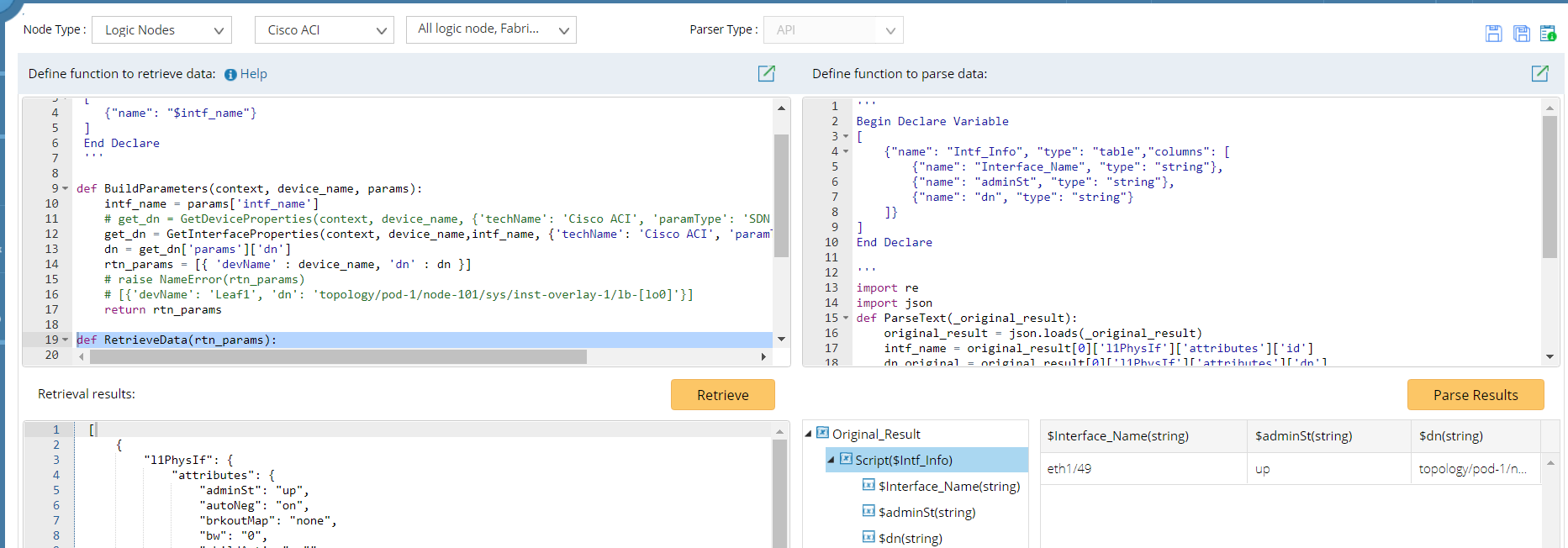Viewport: 1568px width, 548px height.
Task: Click the Retrieve button
Action: [x=722, y=395]
